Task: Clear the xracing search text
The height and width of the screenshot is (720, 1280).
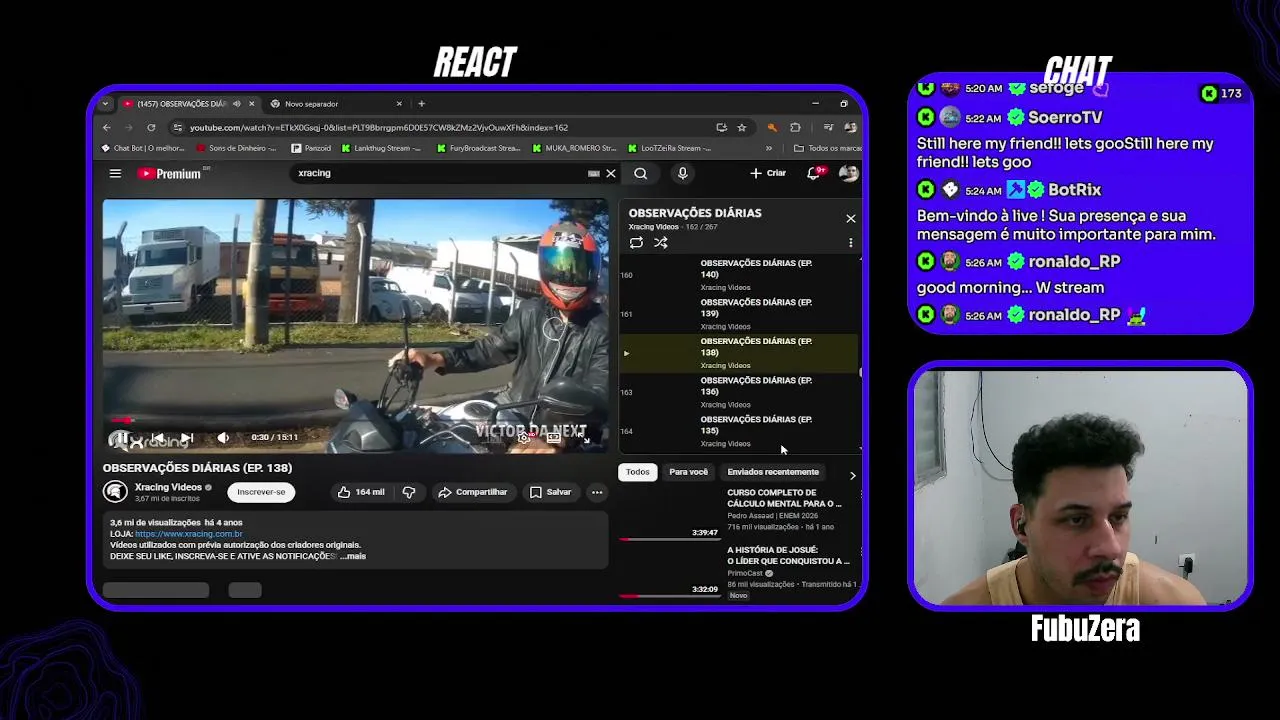Action: (x=611, y=173)
